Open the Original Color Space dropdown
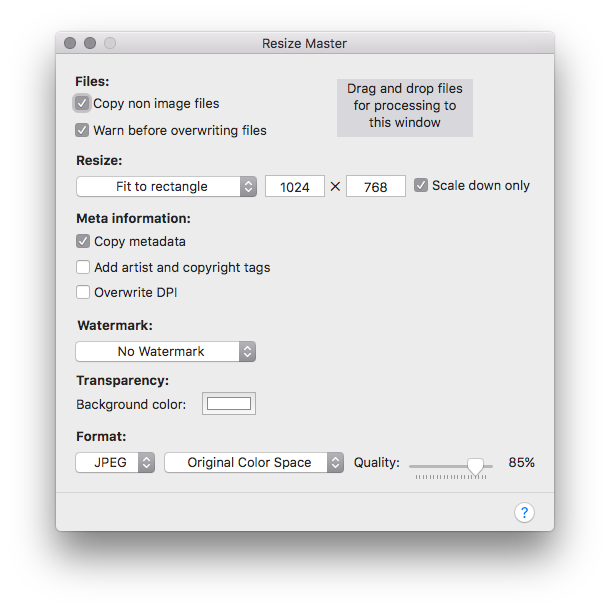 (254, 463)
